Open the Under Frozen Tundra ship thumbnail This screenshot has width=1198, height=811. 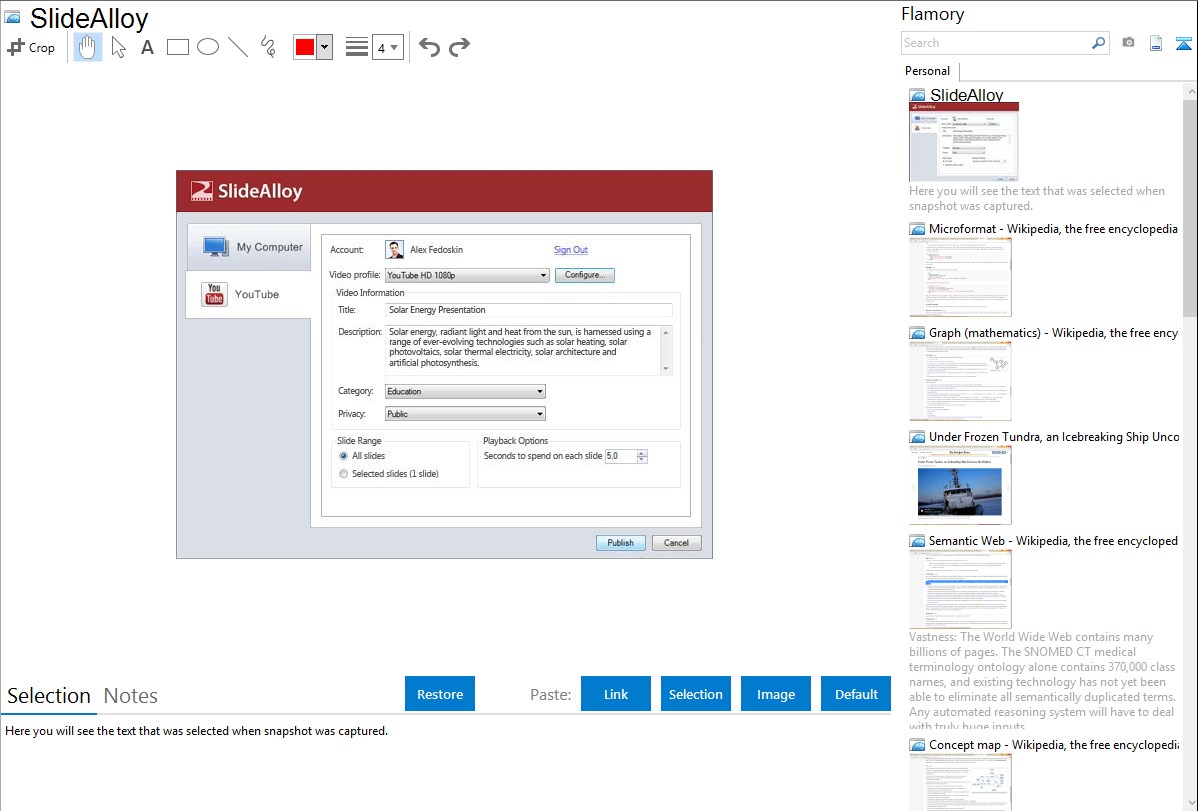click(x=960, y=485)
